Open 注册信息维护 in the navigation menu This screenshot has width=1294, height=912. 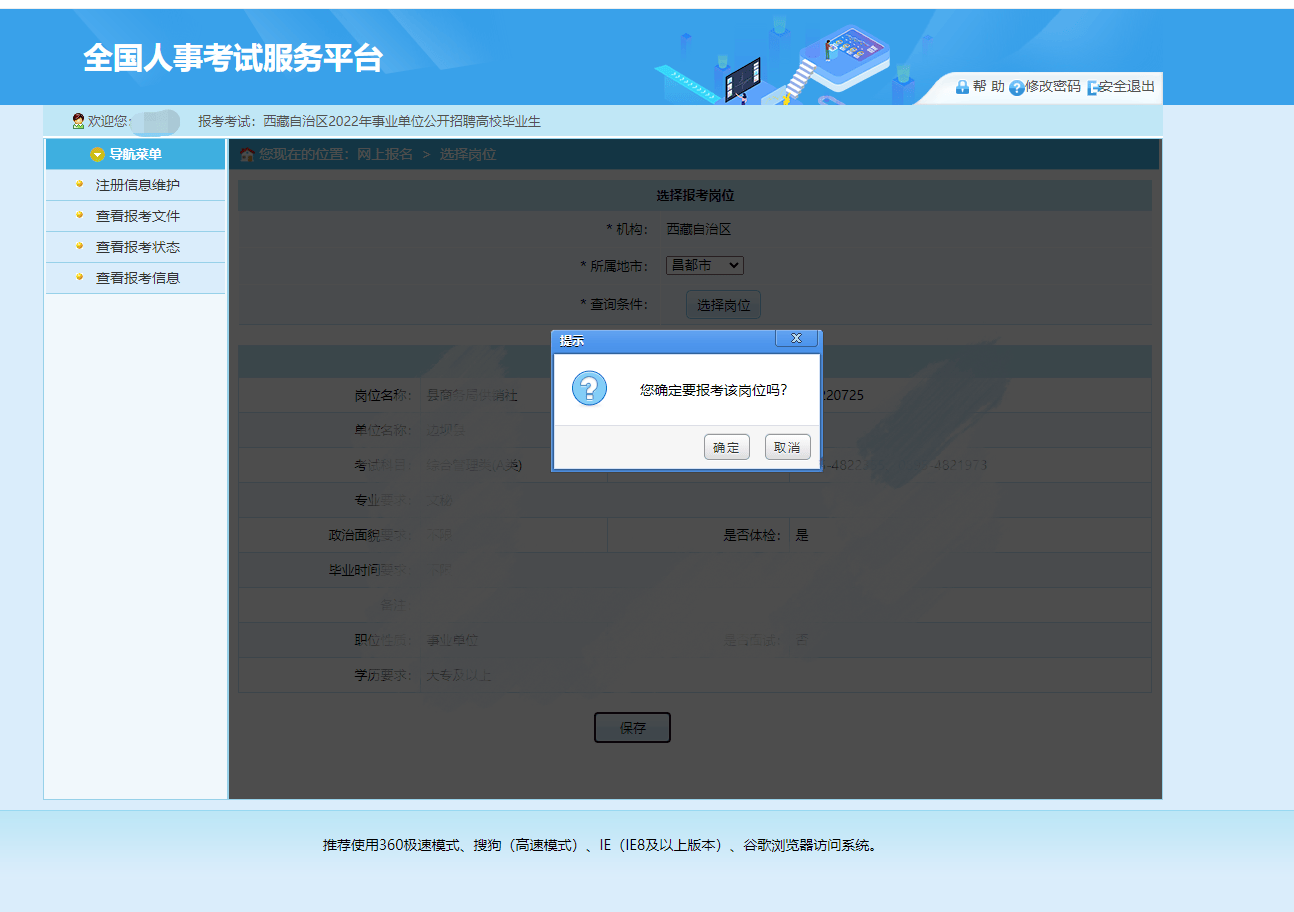(138, 185)
